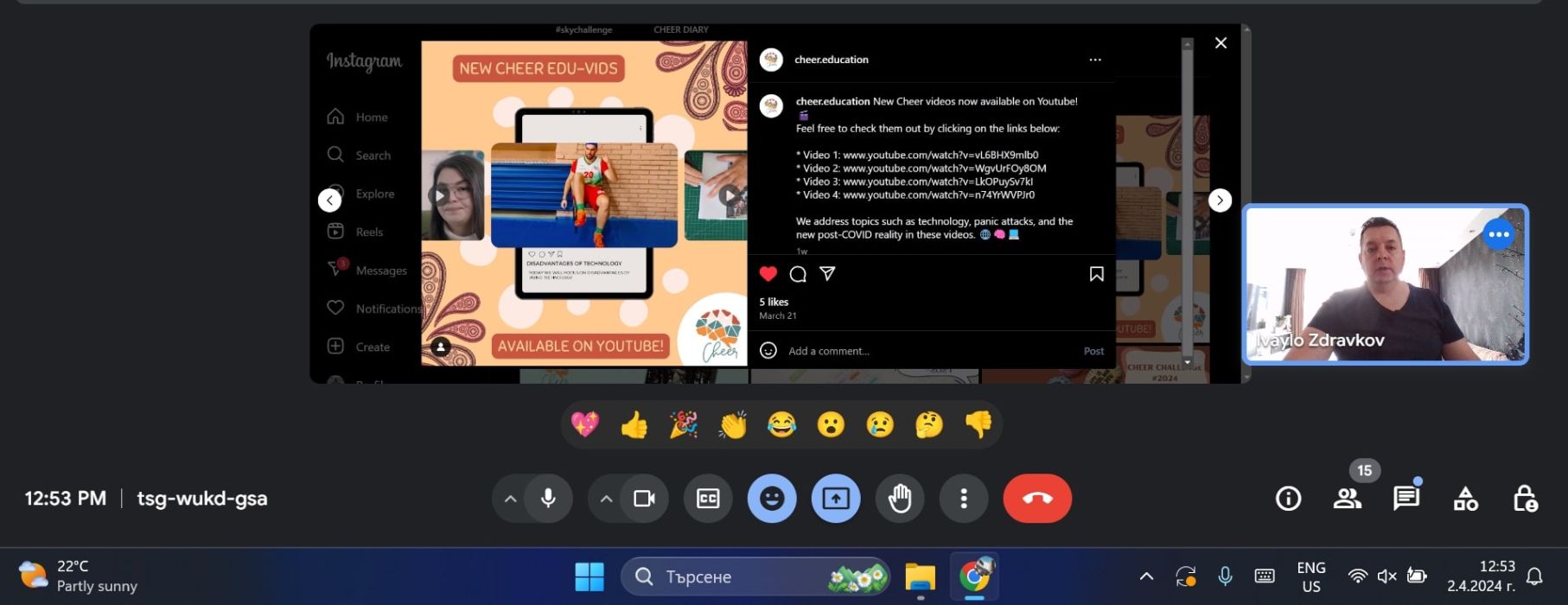Open the notification bell in taskbar
The width and height of the screenshot is (1568, 605).
click(1534, 576)
